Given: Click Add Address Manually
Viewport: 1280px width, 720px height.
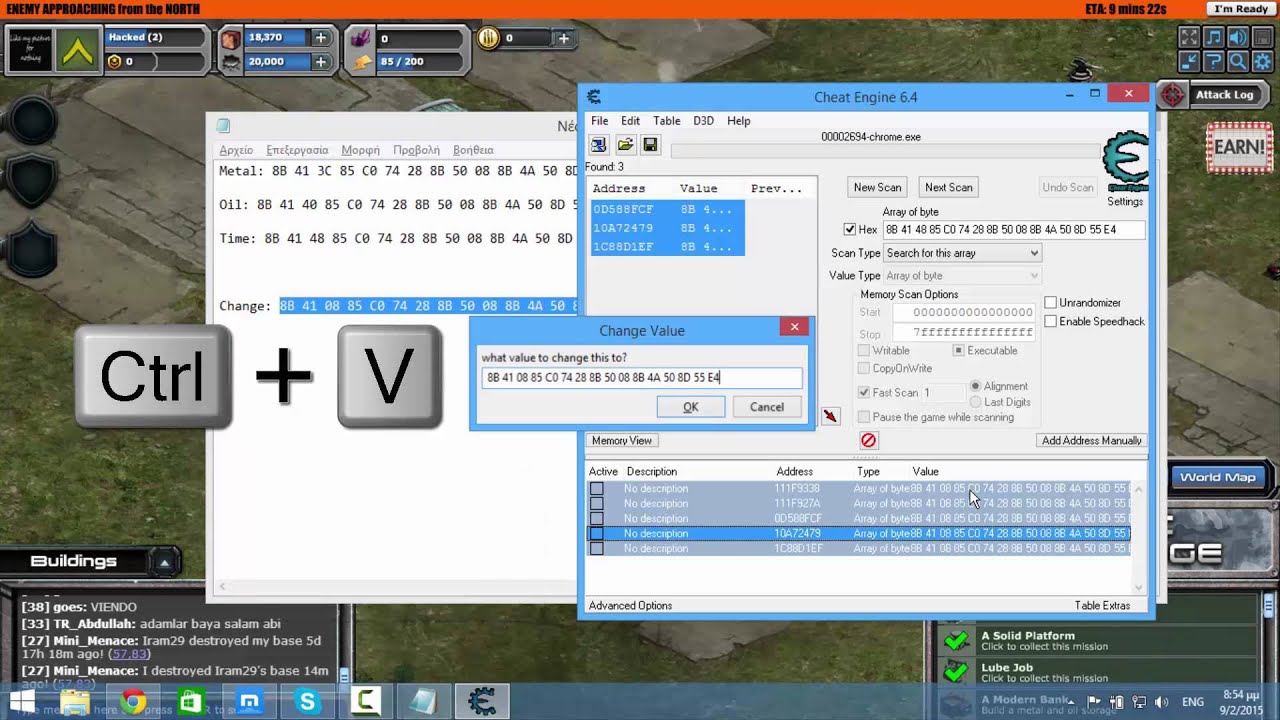Looking at the screenshot, I should (x=1091, y=441).
